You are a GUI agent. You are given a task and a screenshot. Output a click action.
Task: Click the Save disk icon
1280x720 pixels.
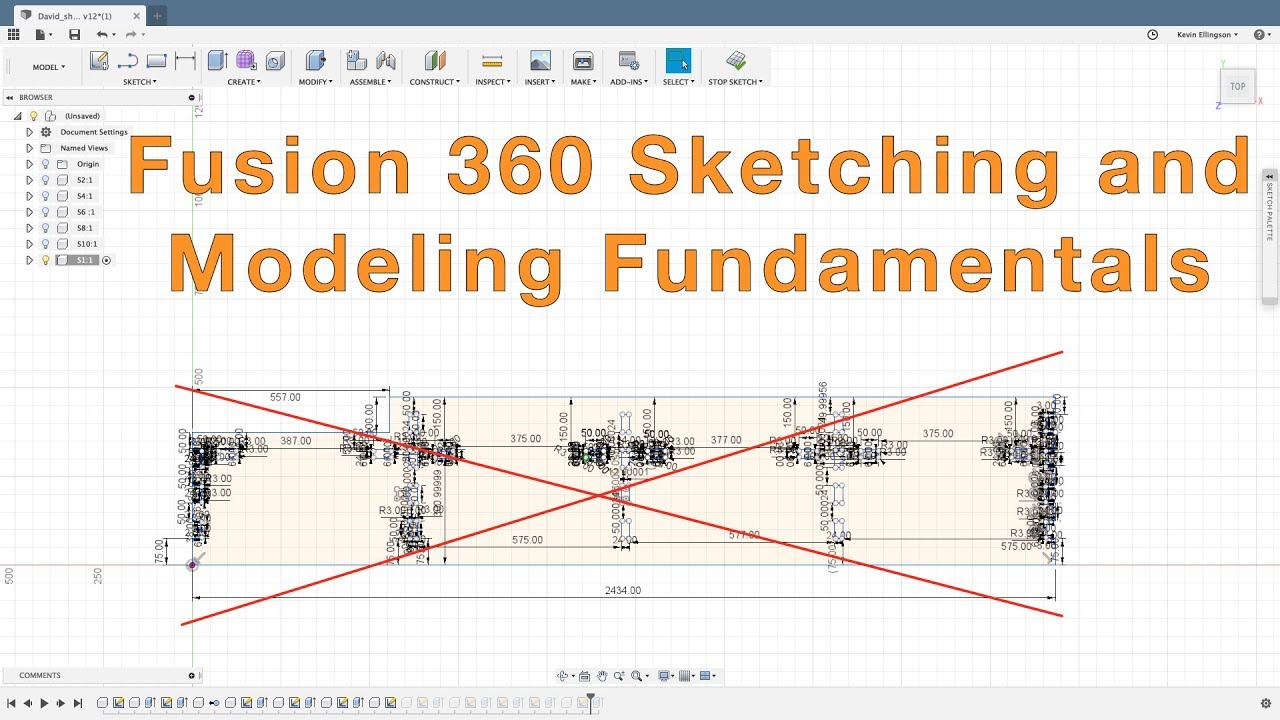[74, 34]
